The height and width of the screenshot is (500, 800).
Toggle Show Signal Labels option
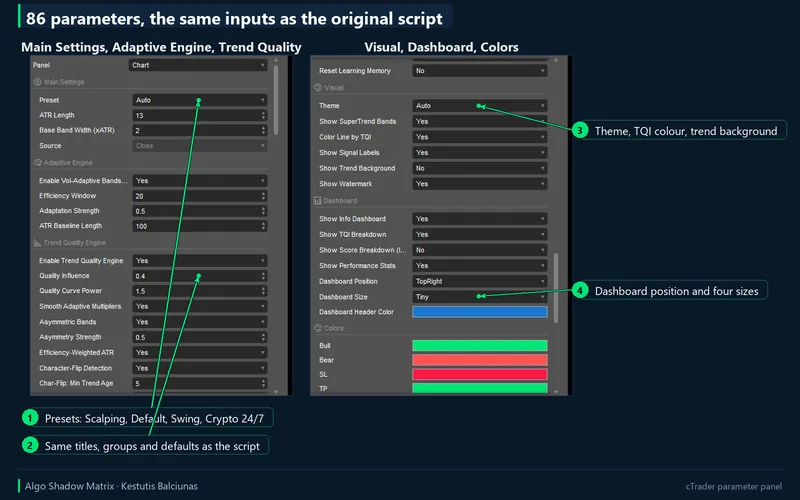480,153
